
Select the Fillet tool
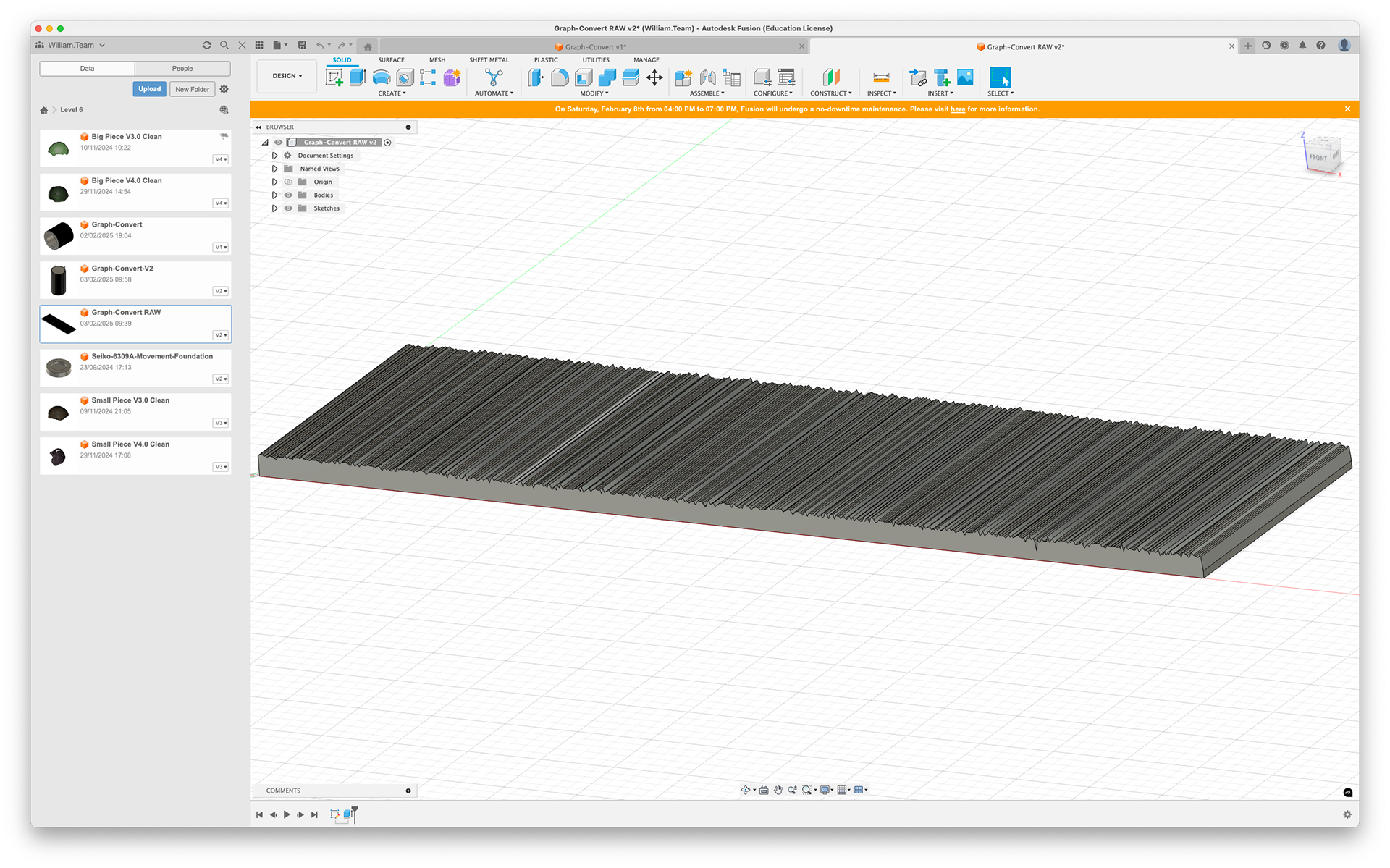point(560,77)
